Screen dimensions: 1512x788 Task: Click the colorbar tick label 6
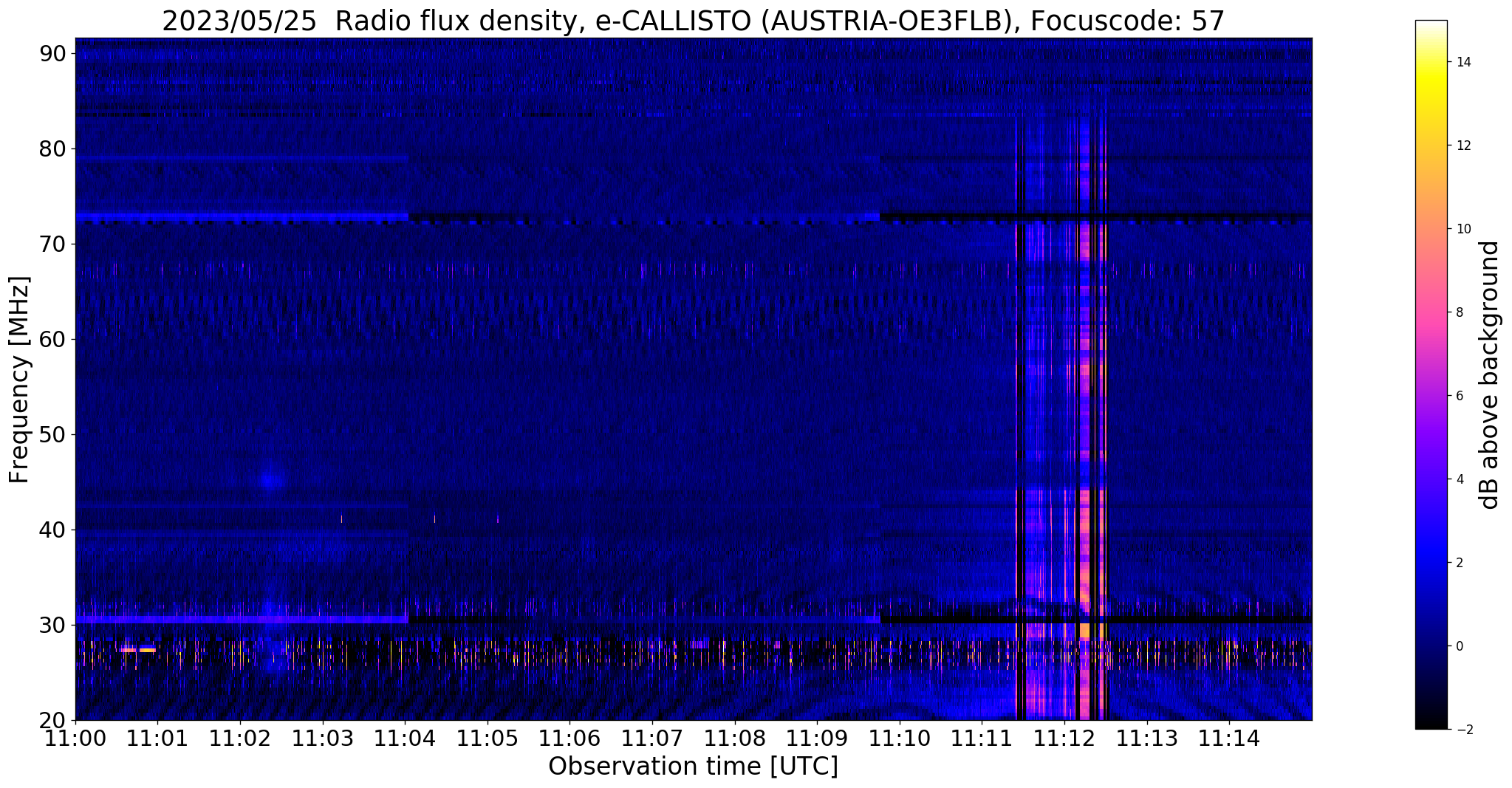[x=1459, y=396]
